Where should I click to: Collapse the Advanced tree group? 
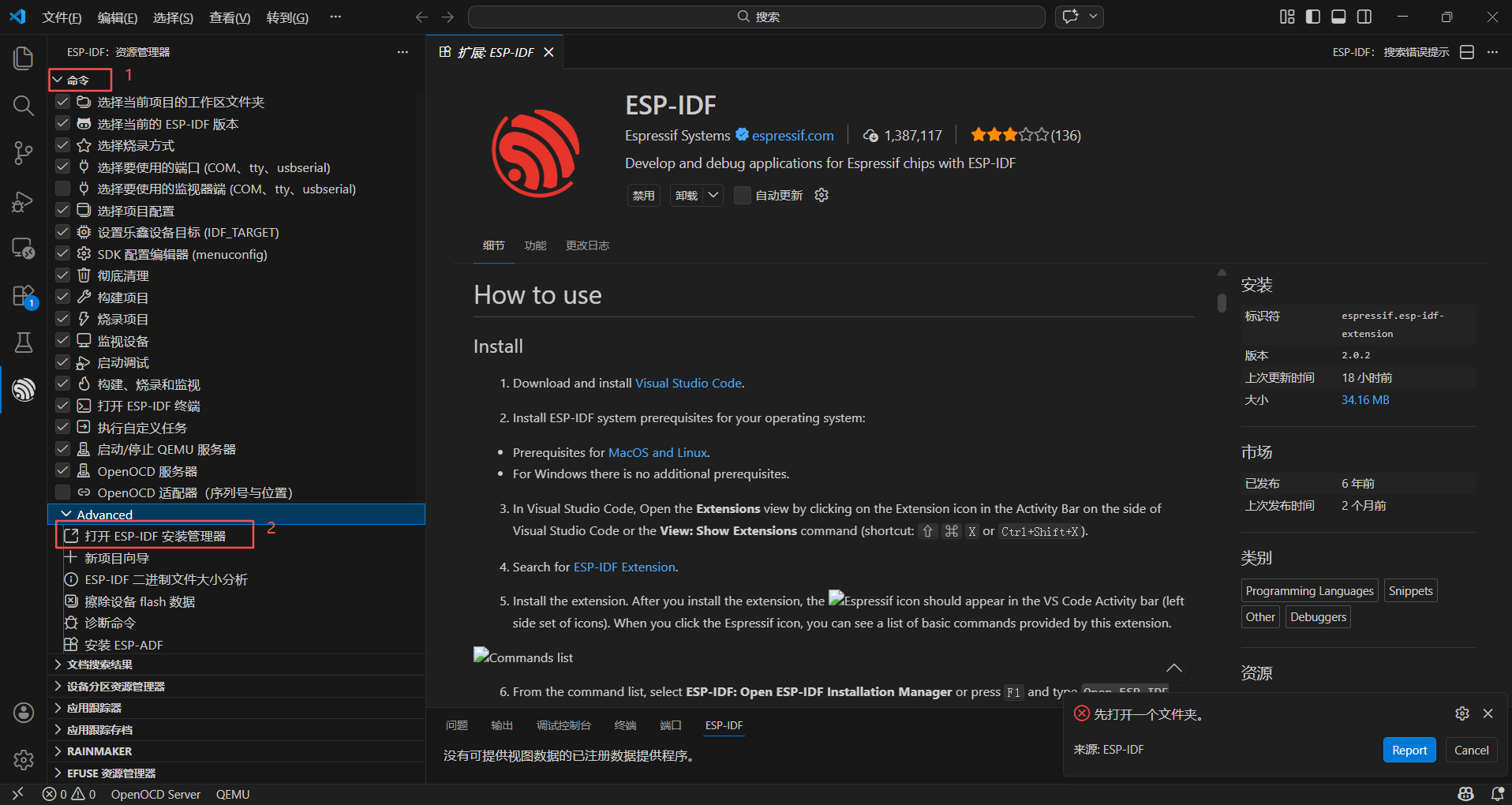pyautogui.click(x=66, y=515)
